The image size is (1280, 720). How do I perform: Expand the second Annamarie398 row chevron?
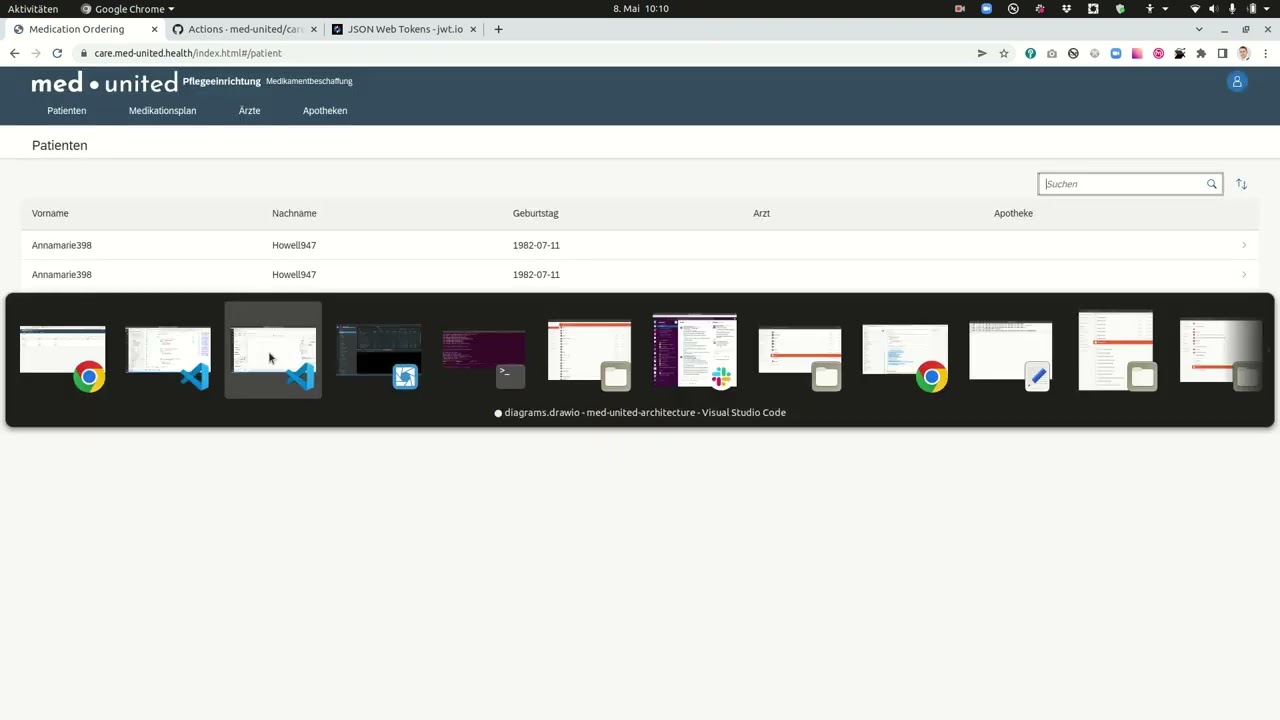click(1244, 274)
